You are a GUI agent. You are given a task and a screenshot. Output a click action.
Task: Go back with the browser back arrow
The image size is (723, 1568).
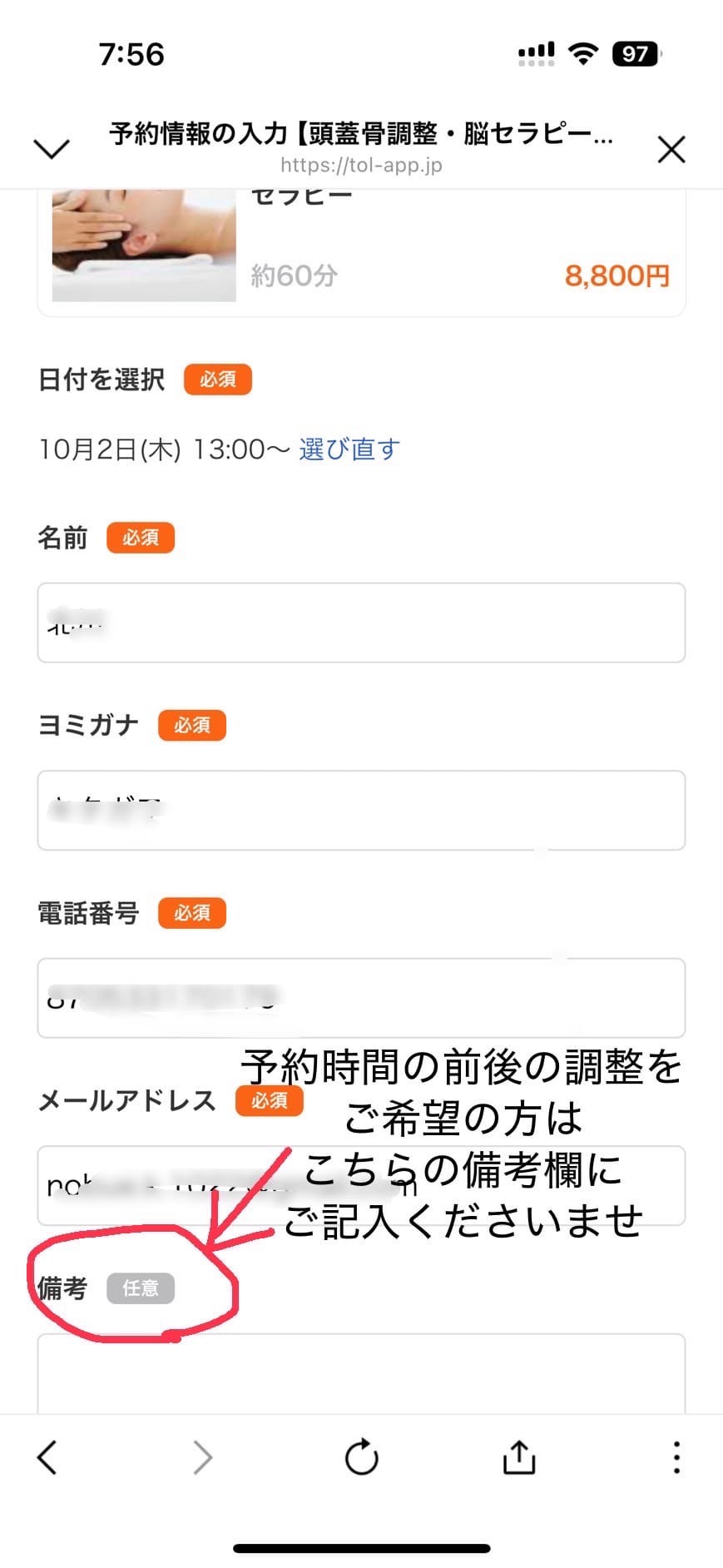[47, 1457]
